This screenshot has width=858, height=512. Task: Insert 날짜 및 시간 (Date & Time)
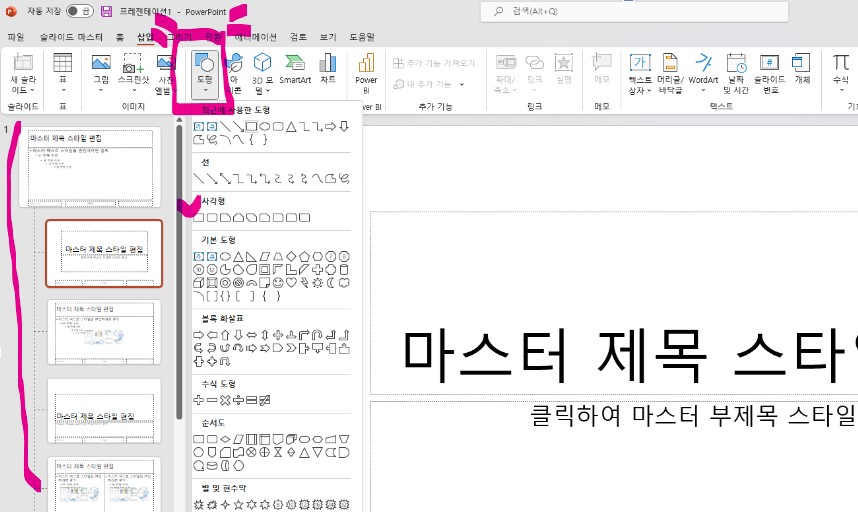coord(736,74)
